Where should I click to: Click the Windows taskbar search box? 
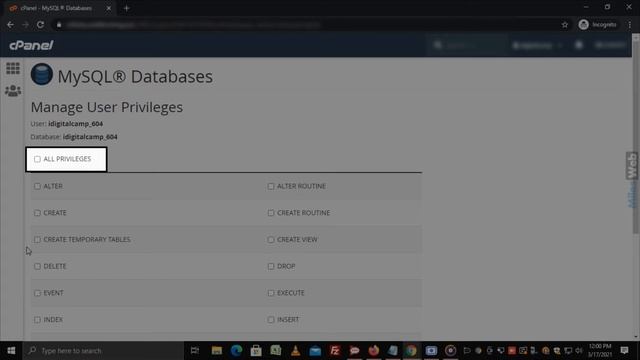coord(103,351)
